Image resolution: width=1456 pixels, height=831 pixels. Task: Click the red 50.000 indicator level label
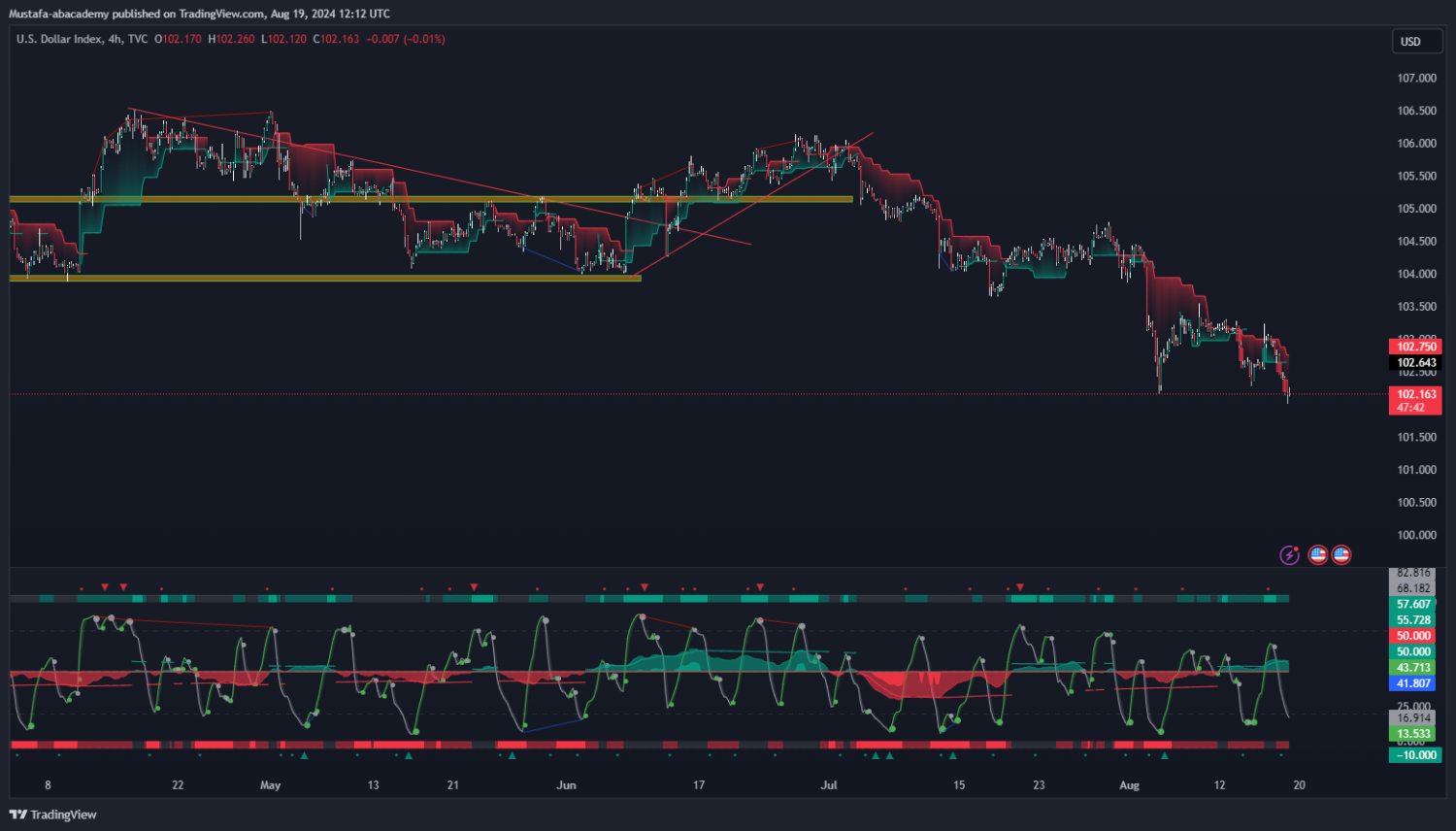pyautogui.click(x=1413, y=636)
